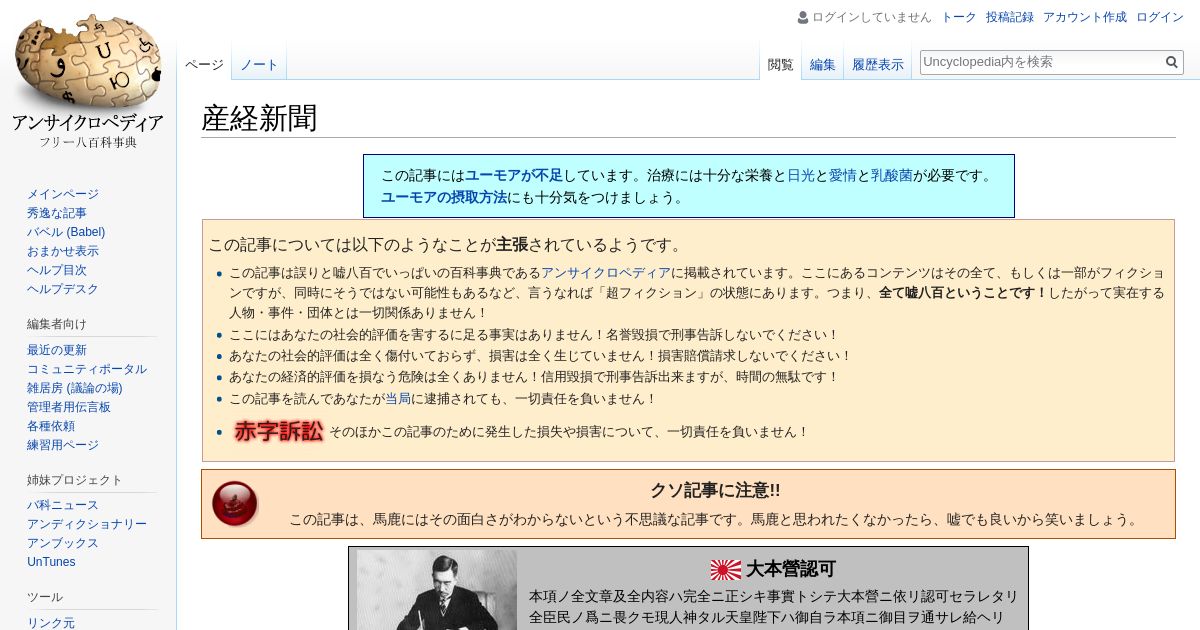The image size is (1200, 630).
Task: Open 練習用ページ sidebar link
Action: click(63, 445)
